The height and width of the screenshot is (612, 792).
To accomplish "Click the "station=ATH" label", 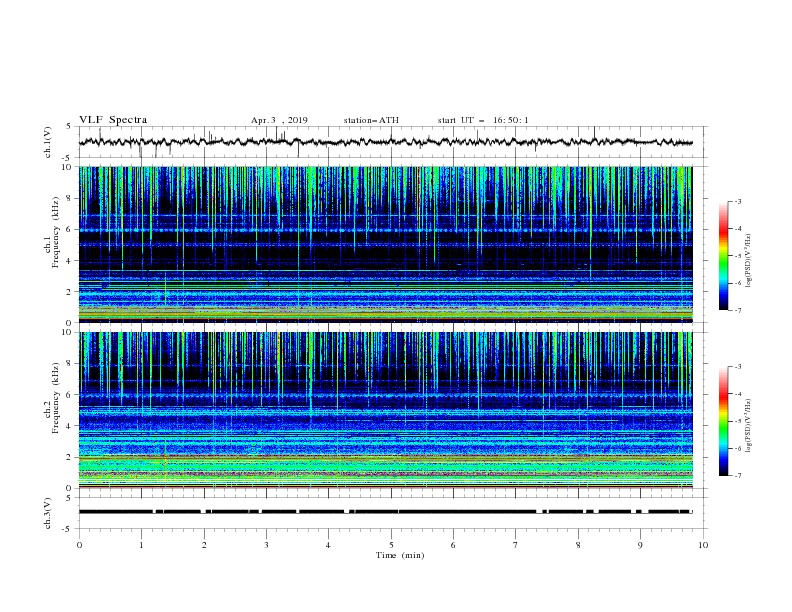I will click(x=371, y=120).
